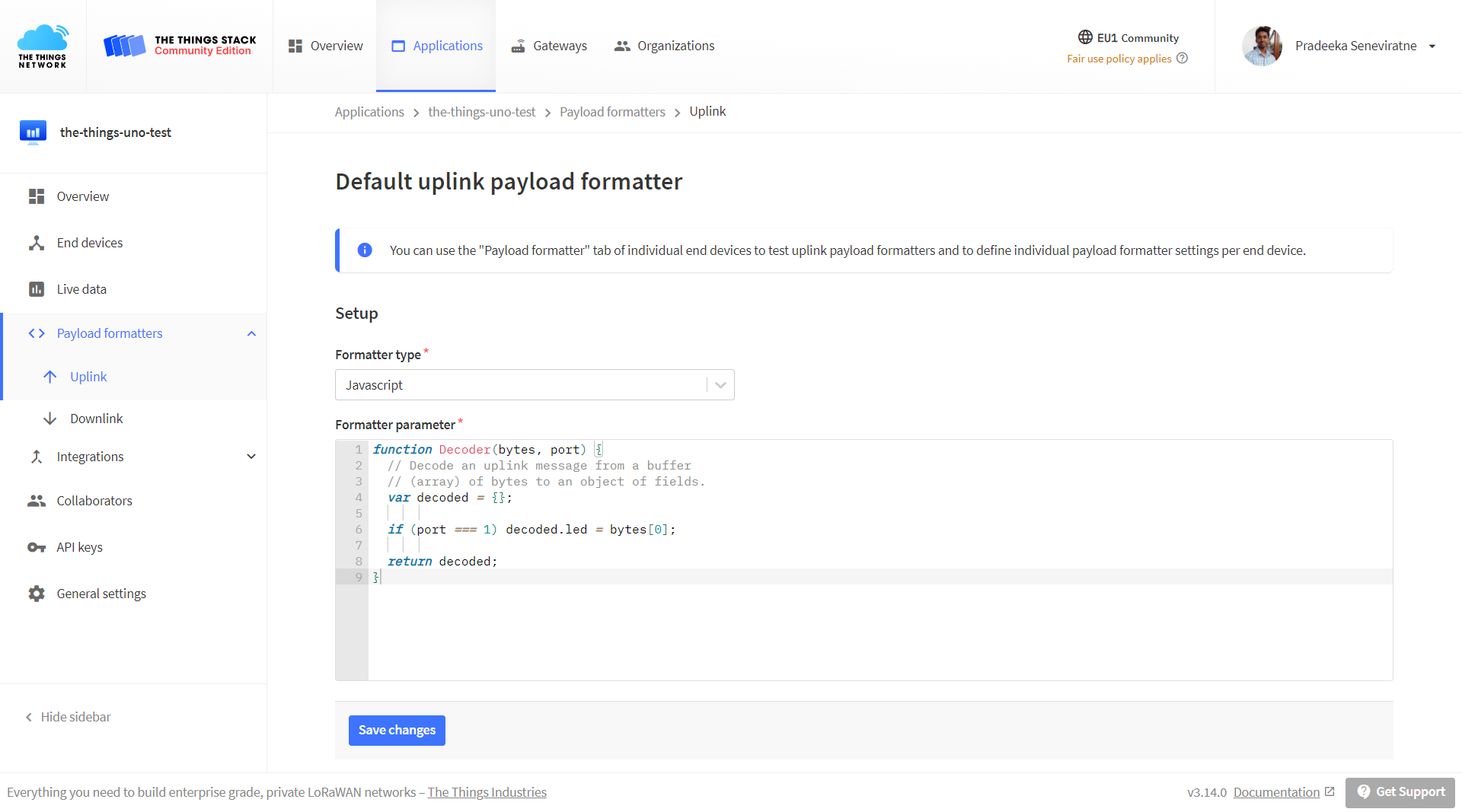Click the Get Support question icon
This screenshot has height=812, width=1462.
pyautogui.click(x=1362, y=791)
